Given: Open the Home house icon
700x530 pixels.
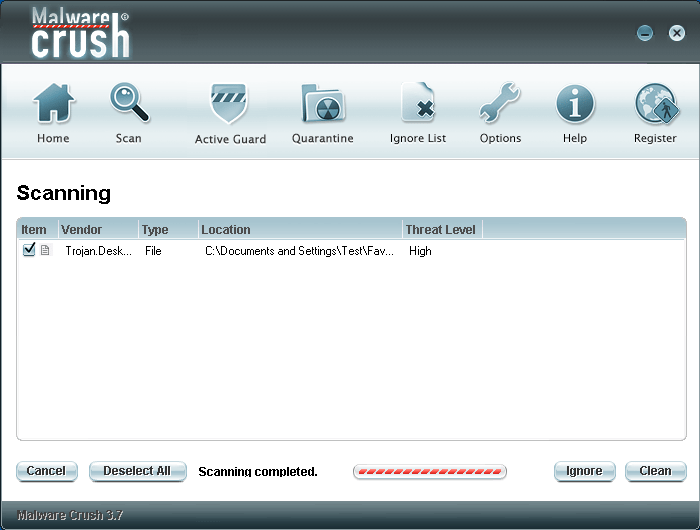Looking at the screenshot, I should tap(53, 104).
